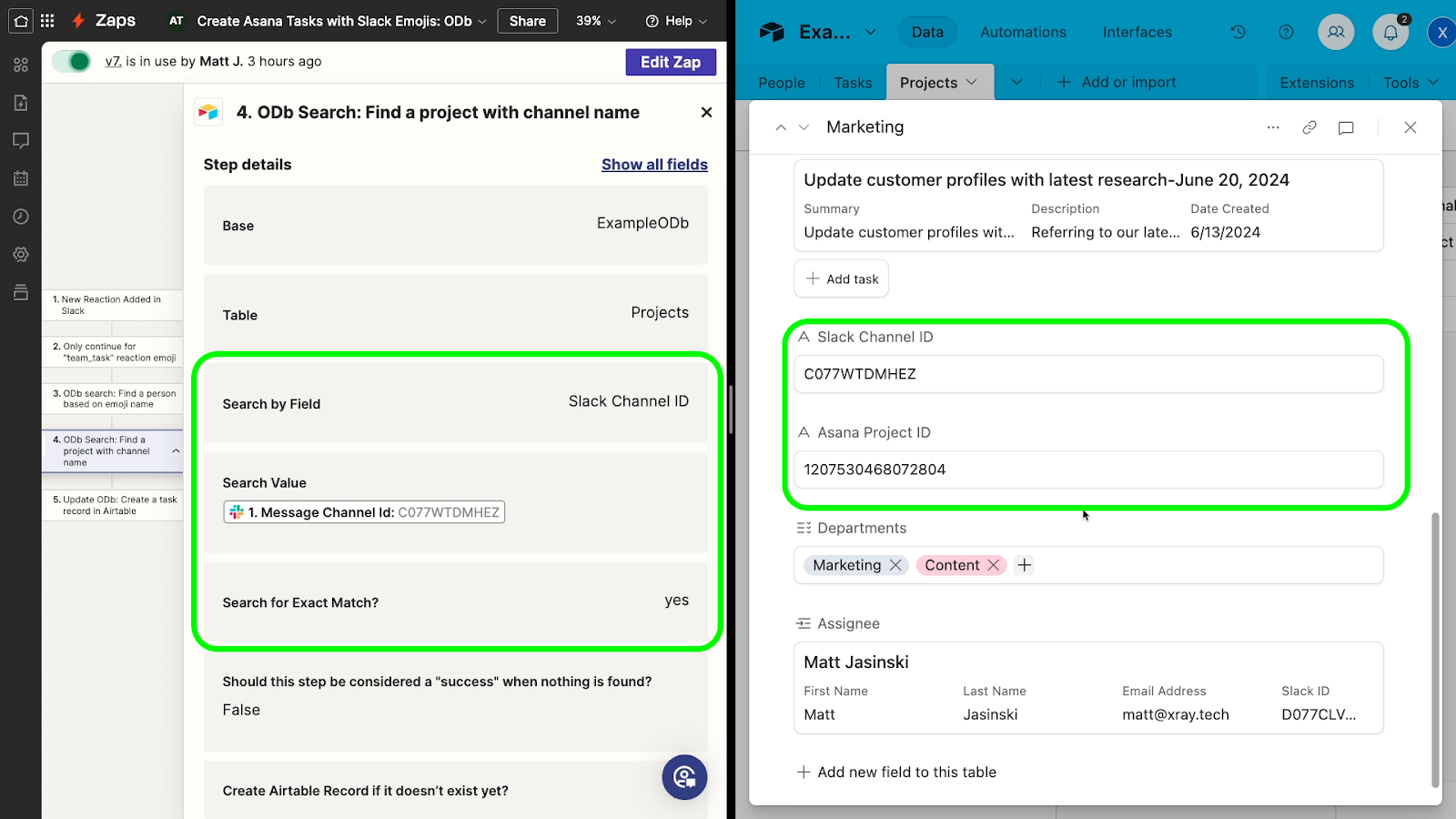Open the comments icon in Zapier sidebar
This screenshot has width=1456, height=819.
[21, 140]
